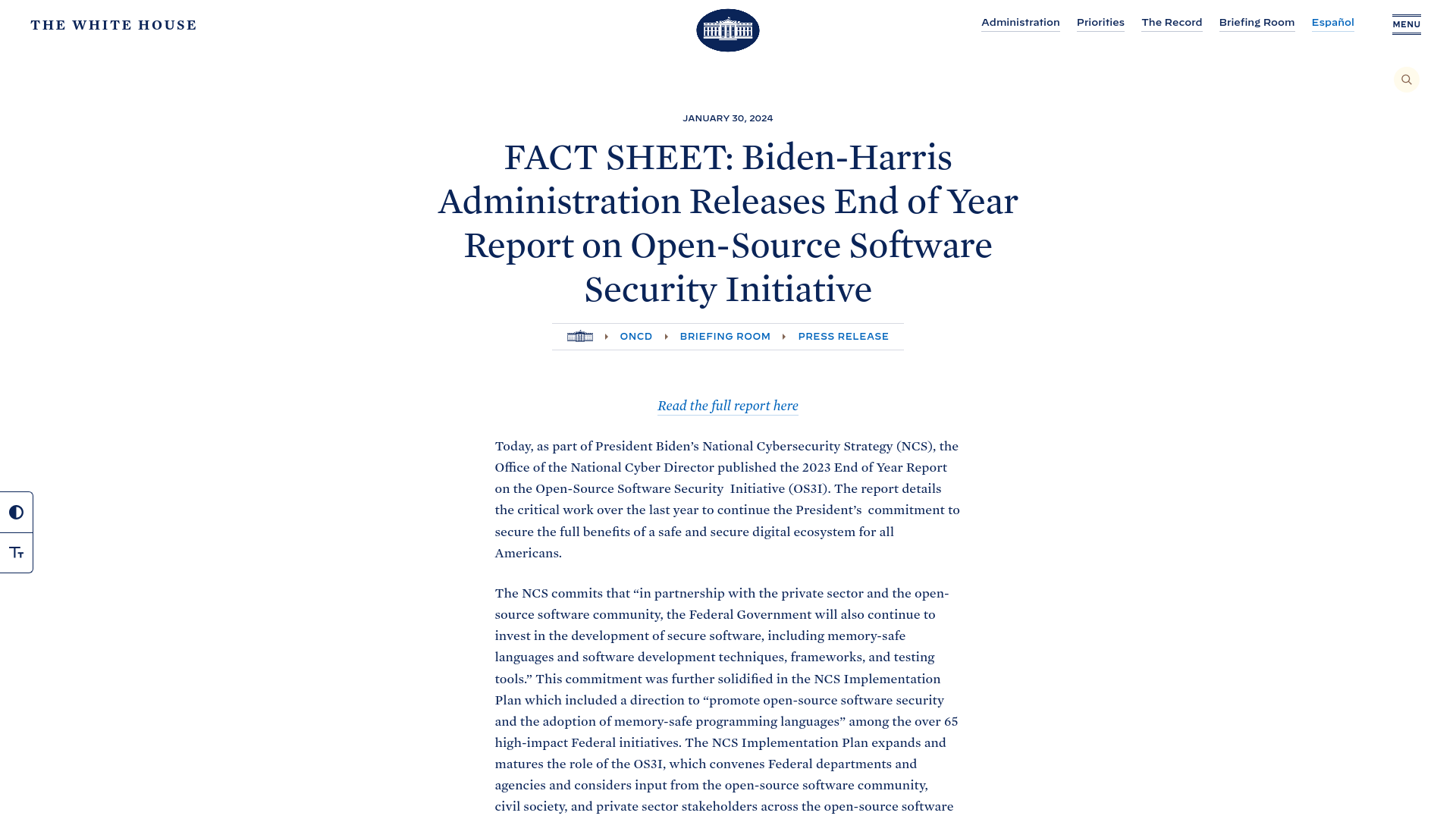The height and width of the screenshot is (819, 1456).
Task: Click the MENU hamburger icon
Action: [x=1406, y=24]
